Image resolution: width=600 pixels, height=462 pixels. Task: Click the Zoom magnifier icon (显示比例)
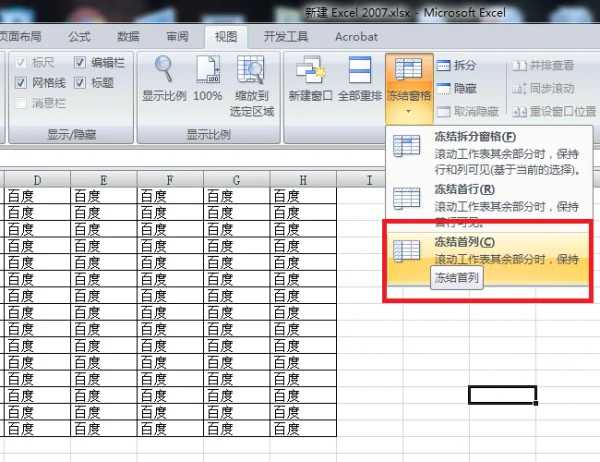coord(164,69)
